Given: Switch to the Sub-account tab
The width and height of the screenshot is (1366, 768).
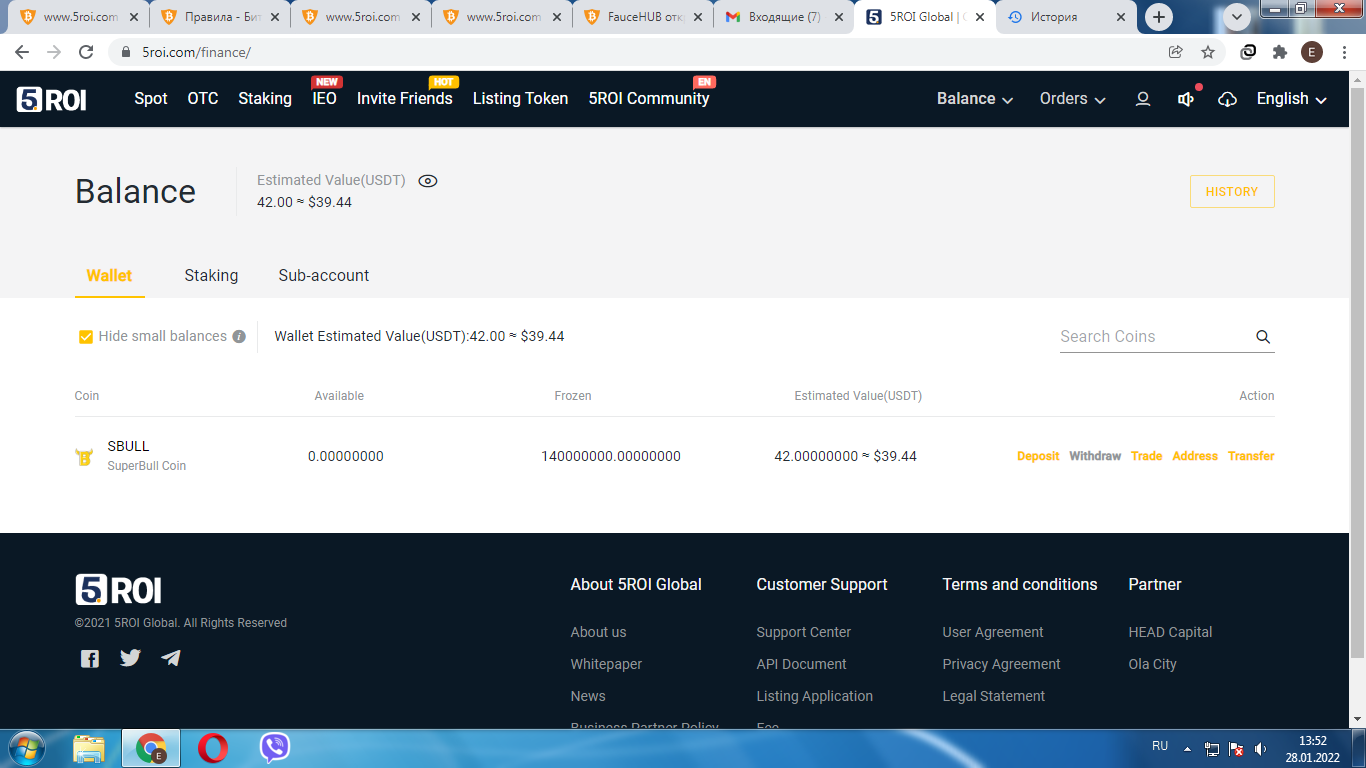Looking at the screenshot, I should (x=324, y=275).
